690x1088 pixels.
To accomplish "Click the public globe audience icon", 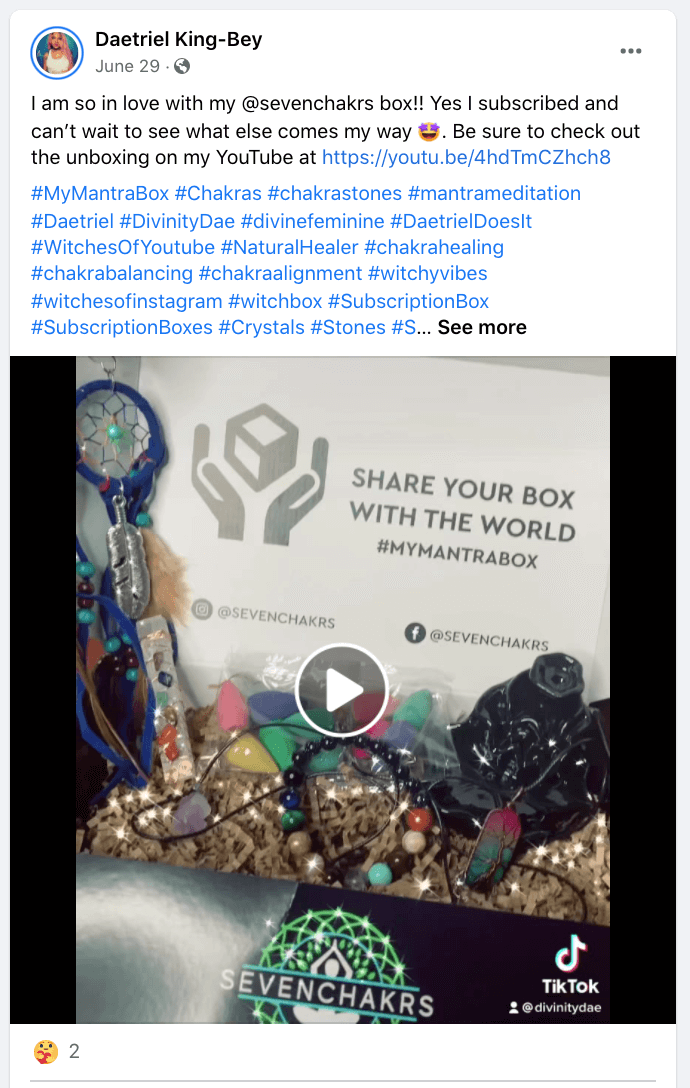I will [x=182, y=66].
